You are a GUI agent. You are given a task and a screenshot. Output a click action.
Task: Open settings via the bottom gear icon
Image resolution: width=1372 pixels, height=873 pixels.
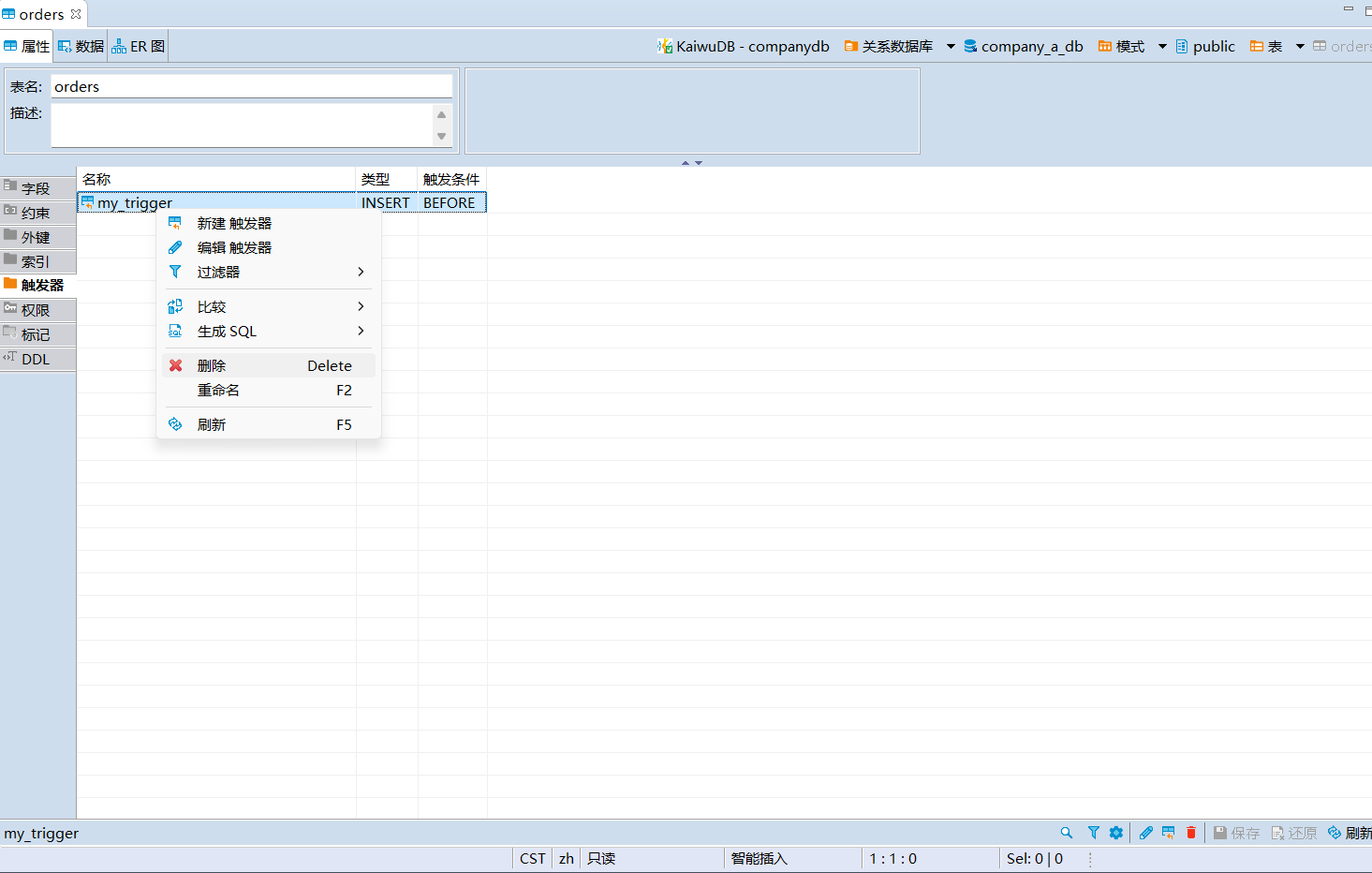point(1115,833)
